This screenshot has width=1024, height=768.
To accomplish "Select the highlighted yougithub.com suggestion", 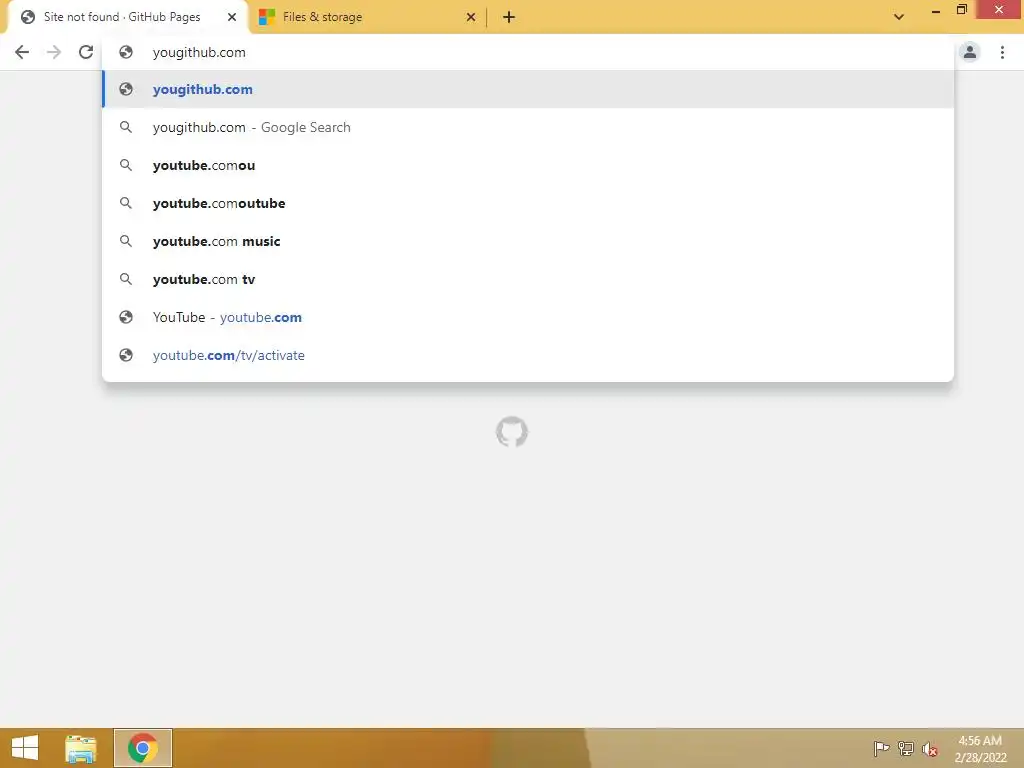I will (528, 89).
